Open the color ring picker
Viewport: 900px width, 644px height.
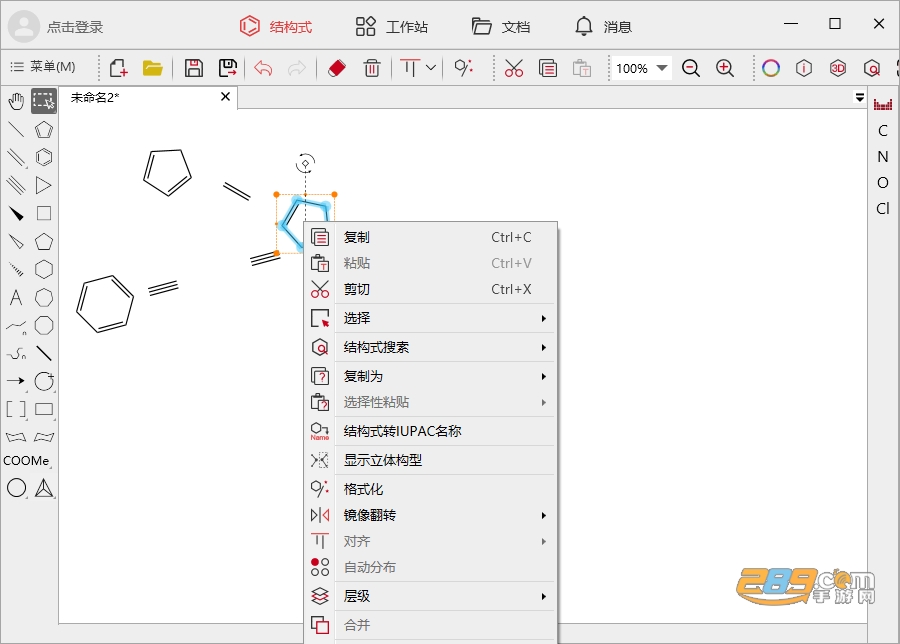(771, 68)
